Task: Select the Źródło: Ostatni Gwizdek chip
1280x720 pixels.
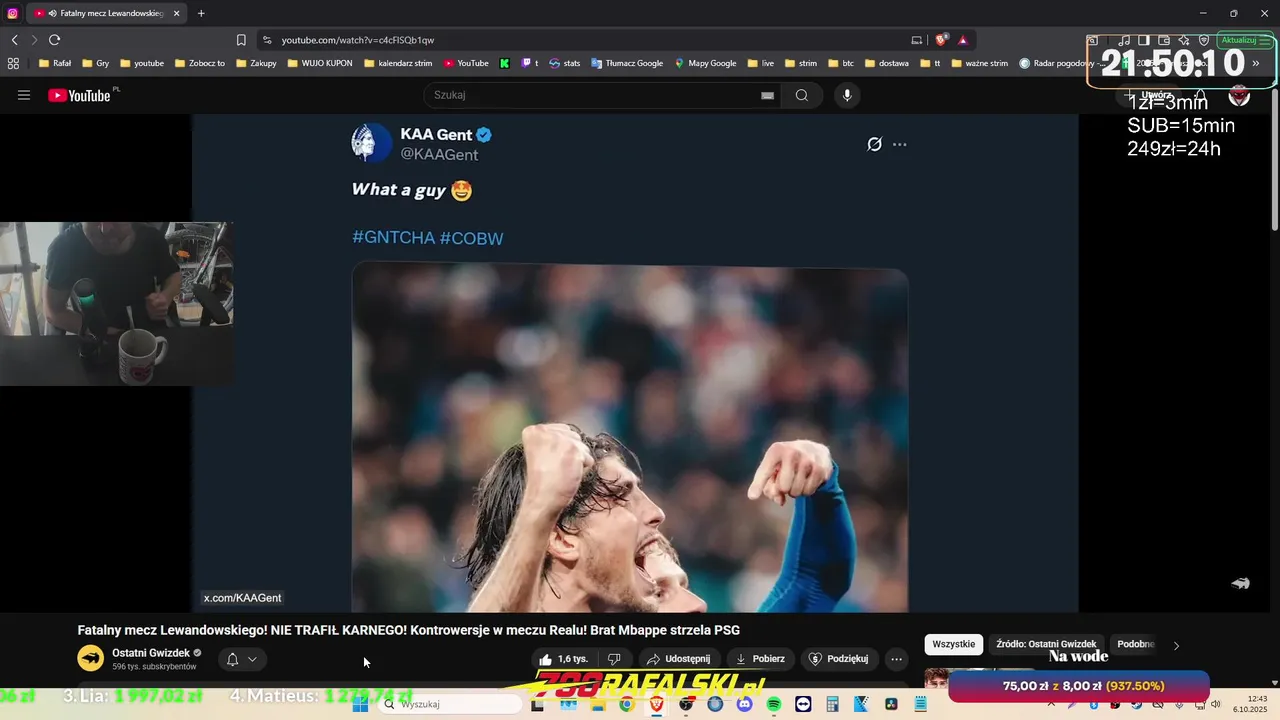Action: [x=1046, y=644]
